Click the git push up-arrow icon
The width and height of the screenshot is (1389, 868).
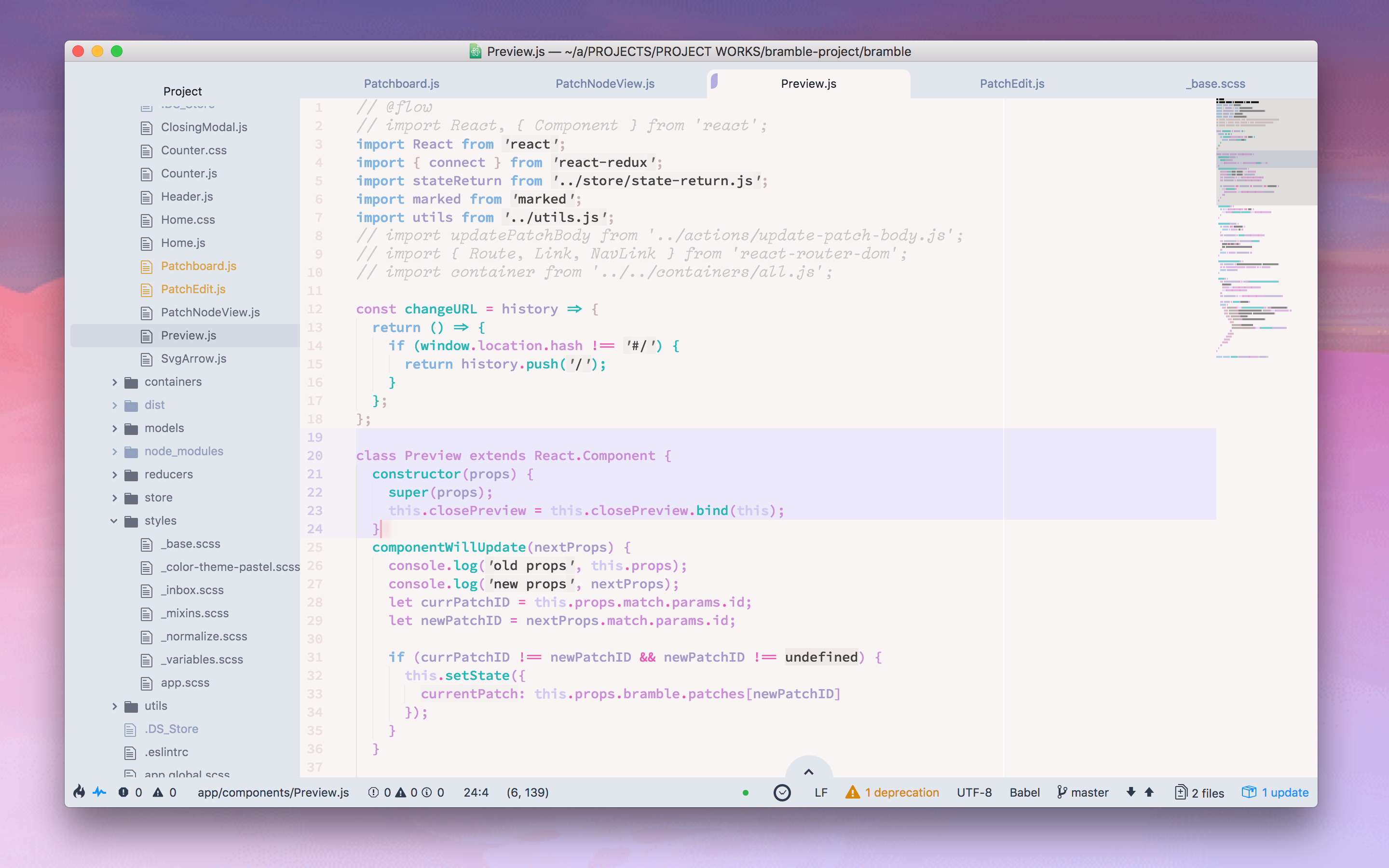pyautogui.click(x=1149, y=792)
